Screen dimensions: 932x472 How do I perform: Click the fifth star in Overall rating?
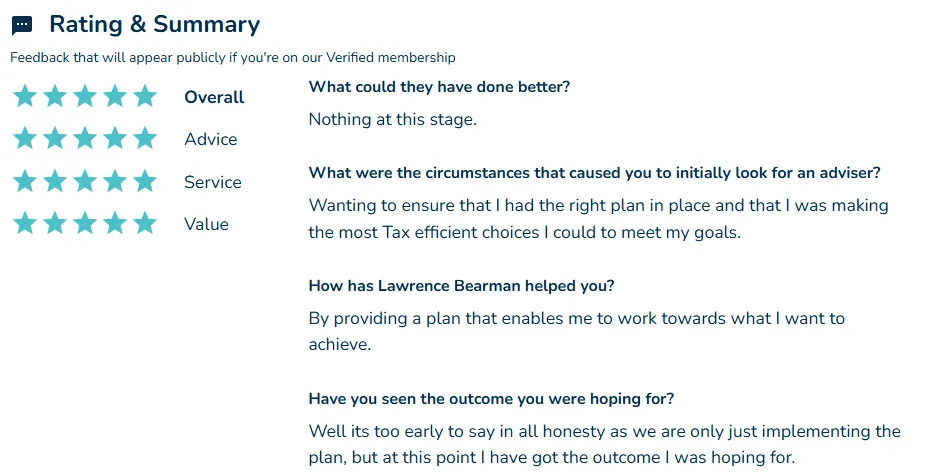pyautogui.click(x=145, y=96)
